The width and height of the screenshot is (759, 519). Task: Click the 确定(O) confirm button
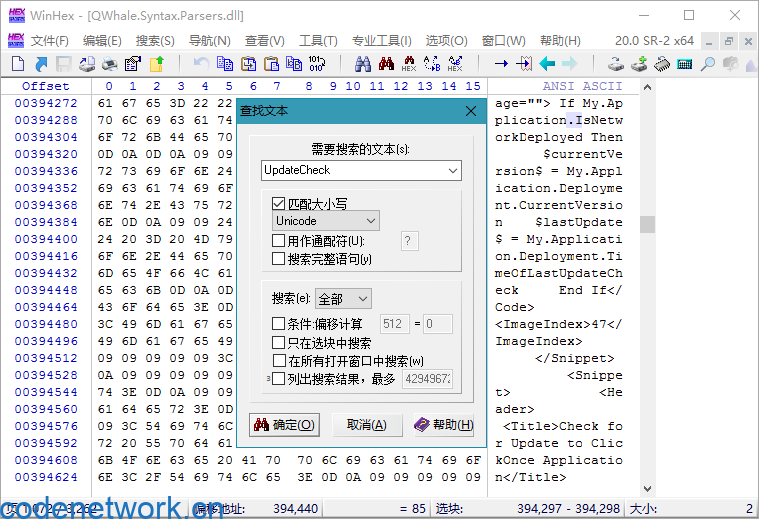(284, 425)
